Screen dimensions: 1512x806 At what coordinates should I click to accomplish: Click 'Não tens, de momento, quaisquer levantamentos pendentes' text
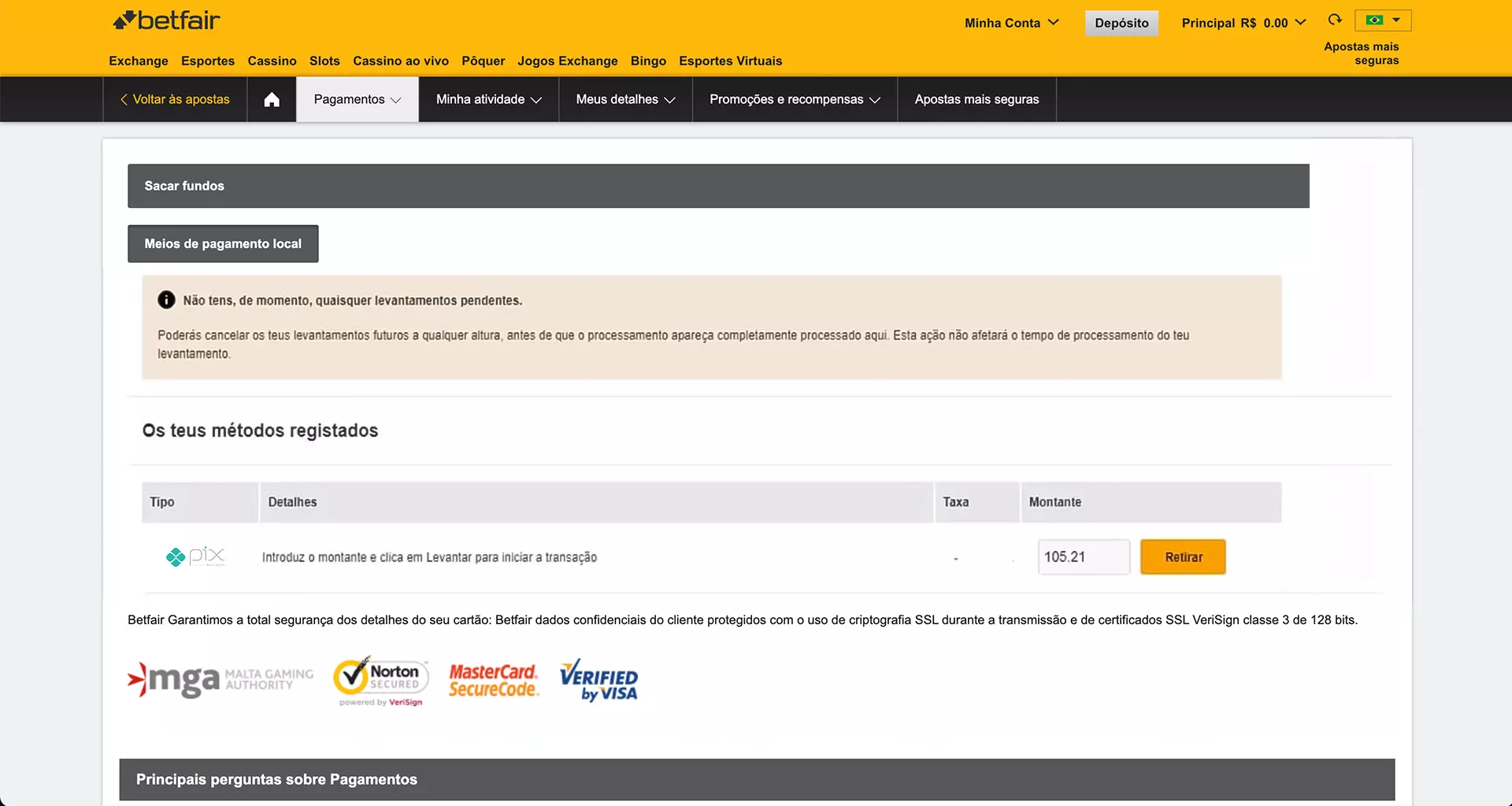(x=353, y=301)
